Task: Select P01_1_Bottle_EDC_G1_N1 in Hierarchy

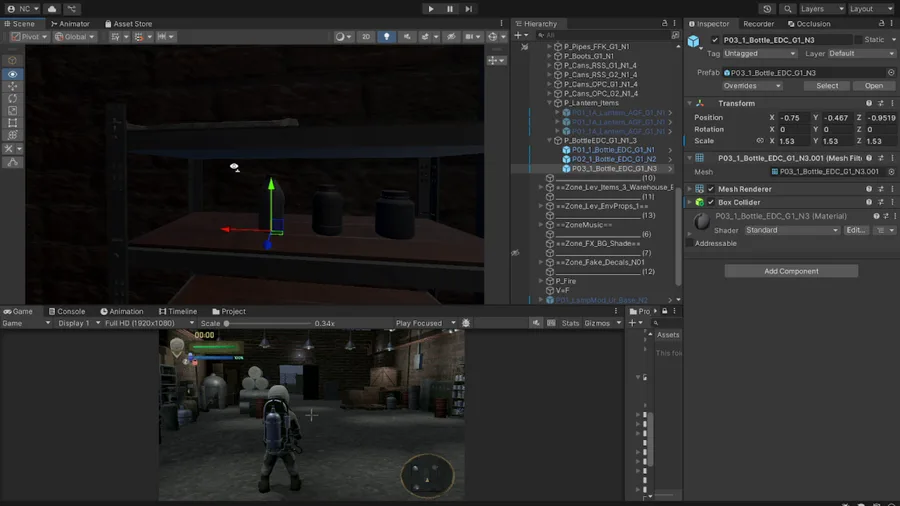Action: point(612,150)
